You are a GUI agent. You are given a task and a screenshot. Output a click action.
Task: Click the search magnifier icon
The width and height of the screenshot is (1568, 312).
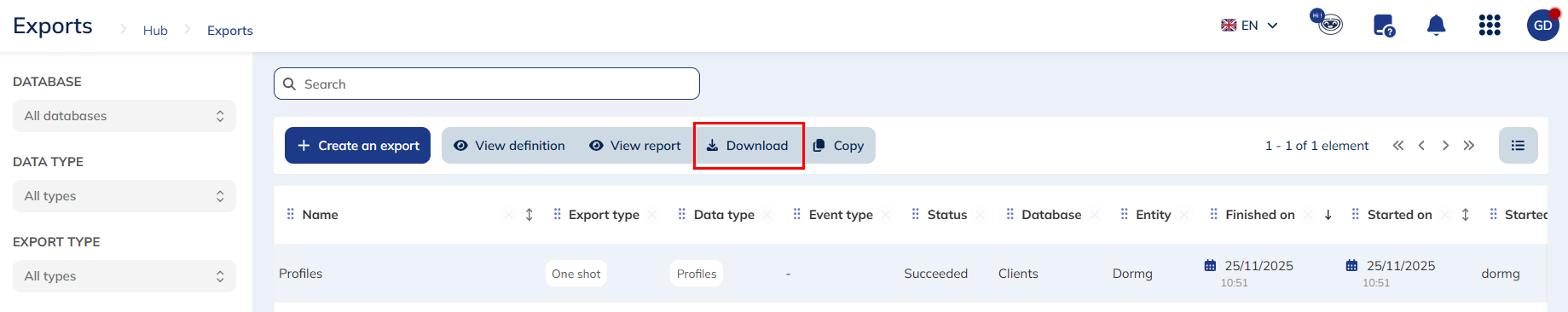[x=289, y=84]
